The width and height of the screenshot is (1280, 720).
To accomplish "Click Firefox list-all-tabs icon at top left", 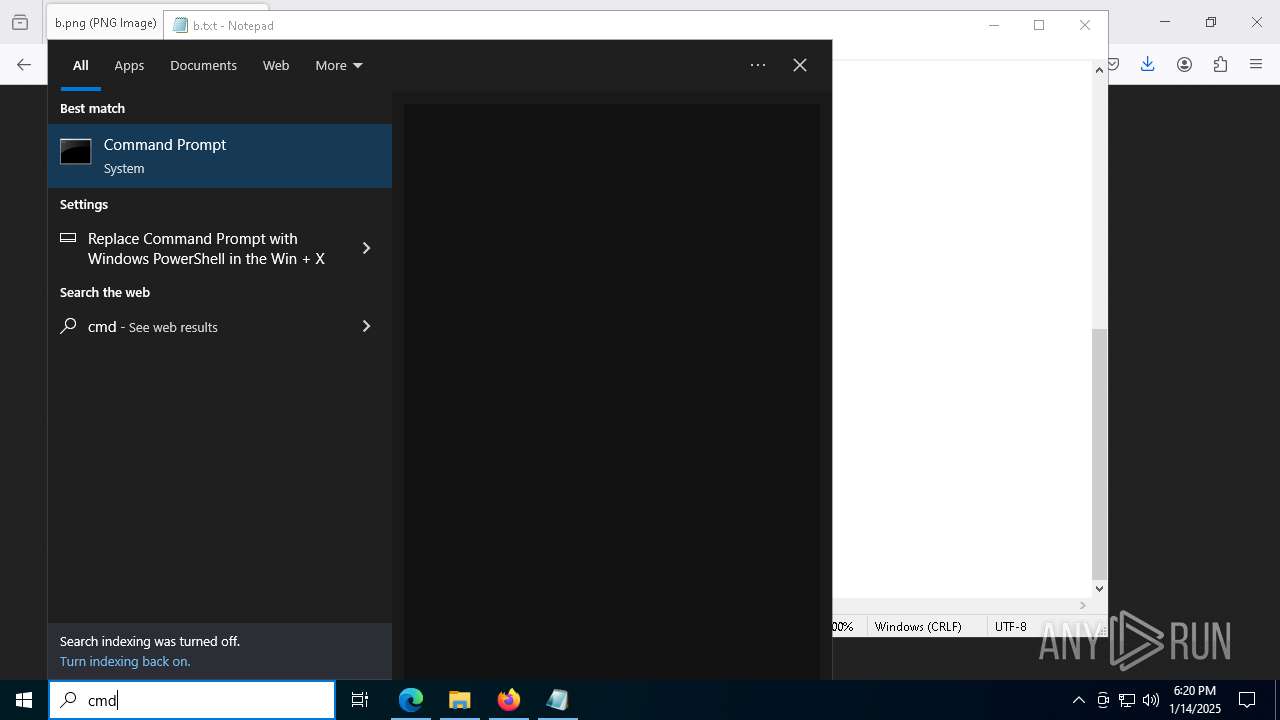I will click(20, 22).
